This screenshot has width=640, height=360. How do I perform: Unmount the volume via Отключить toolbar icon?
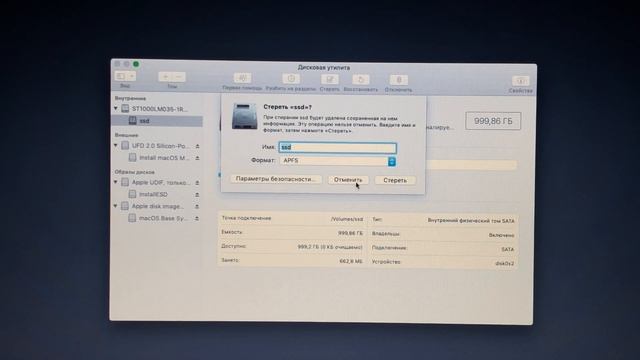coord(398,80)
